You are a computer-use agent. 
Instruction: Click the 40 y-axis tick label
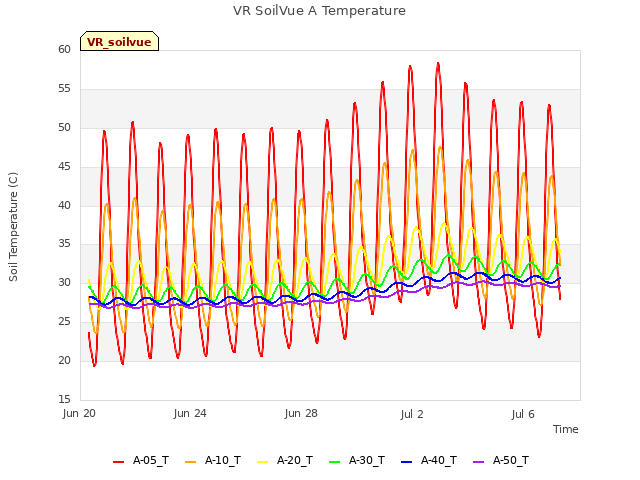[64, 205]
